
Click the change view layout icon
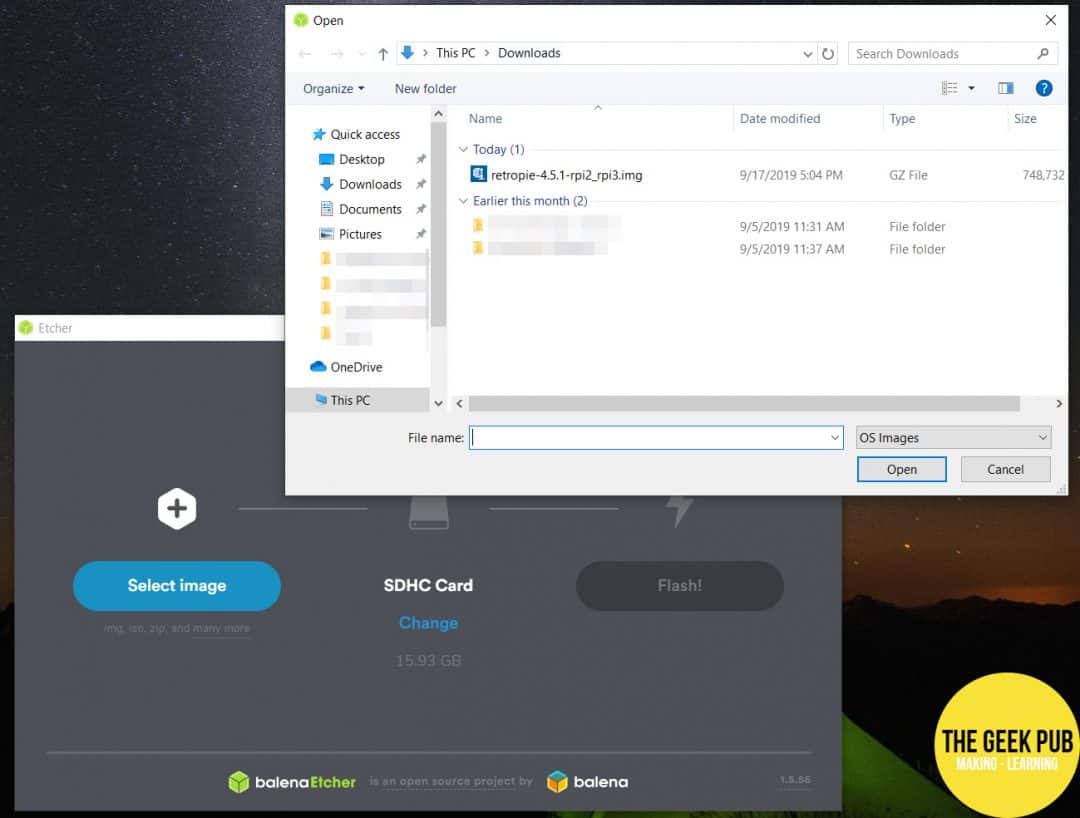950,89
